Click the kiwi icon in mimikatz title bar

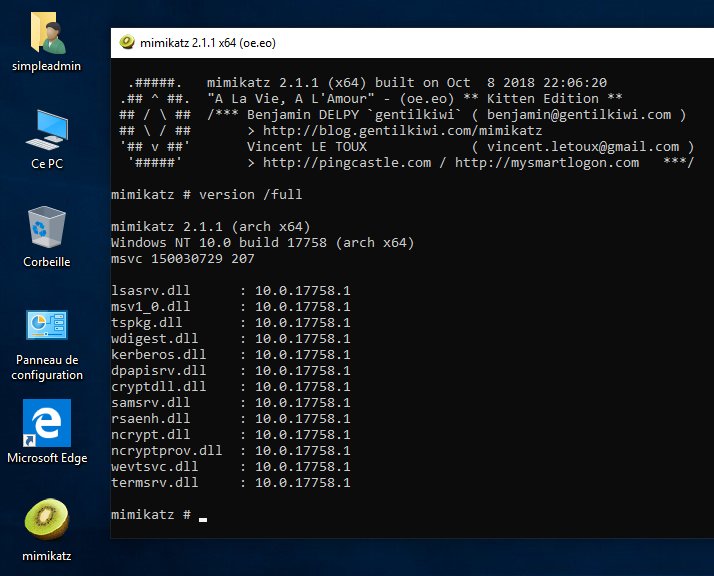click(127, 42)
